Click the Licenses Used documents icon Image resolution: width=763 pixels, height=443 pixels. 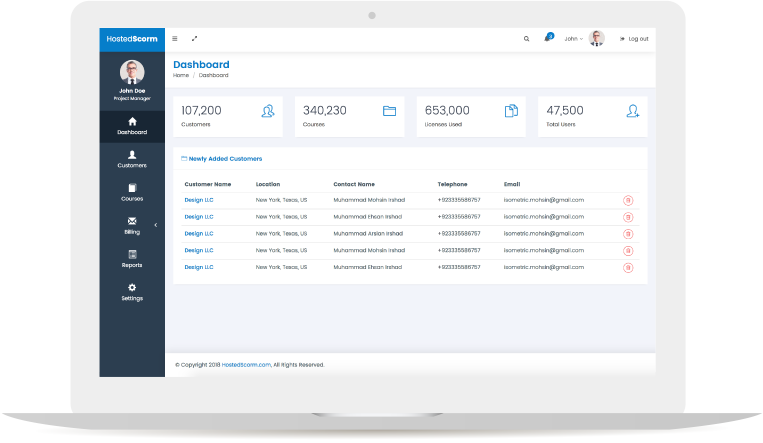click(x=512, y=111)
